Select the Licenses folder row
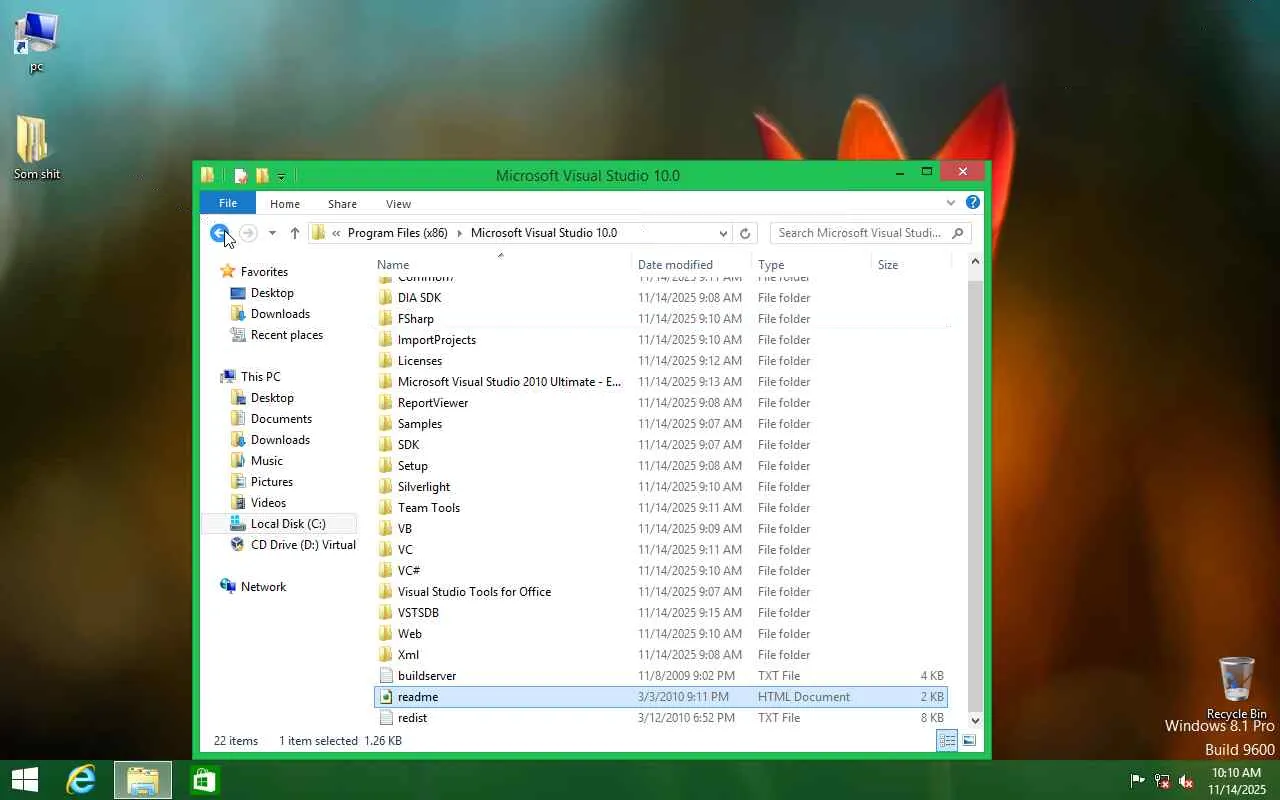Image resolution: width=1280 pixels, height=800 pixels. click(661, 361)
